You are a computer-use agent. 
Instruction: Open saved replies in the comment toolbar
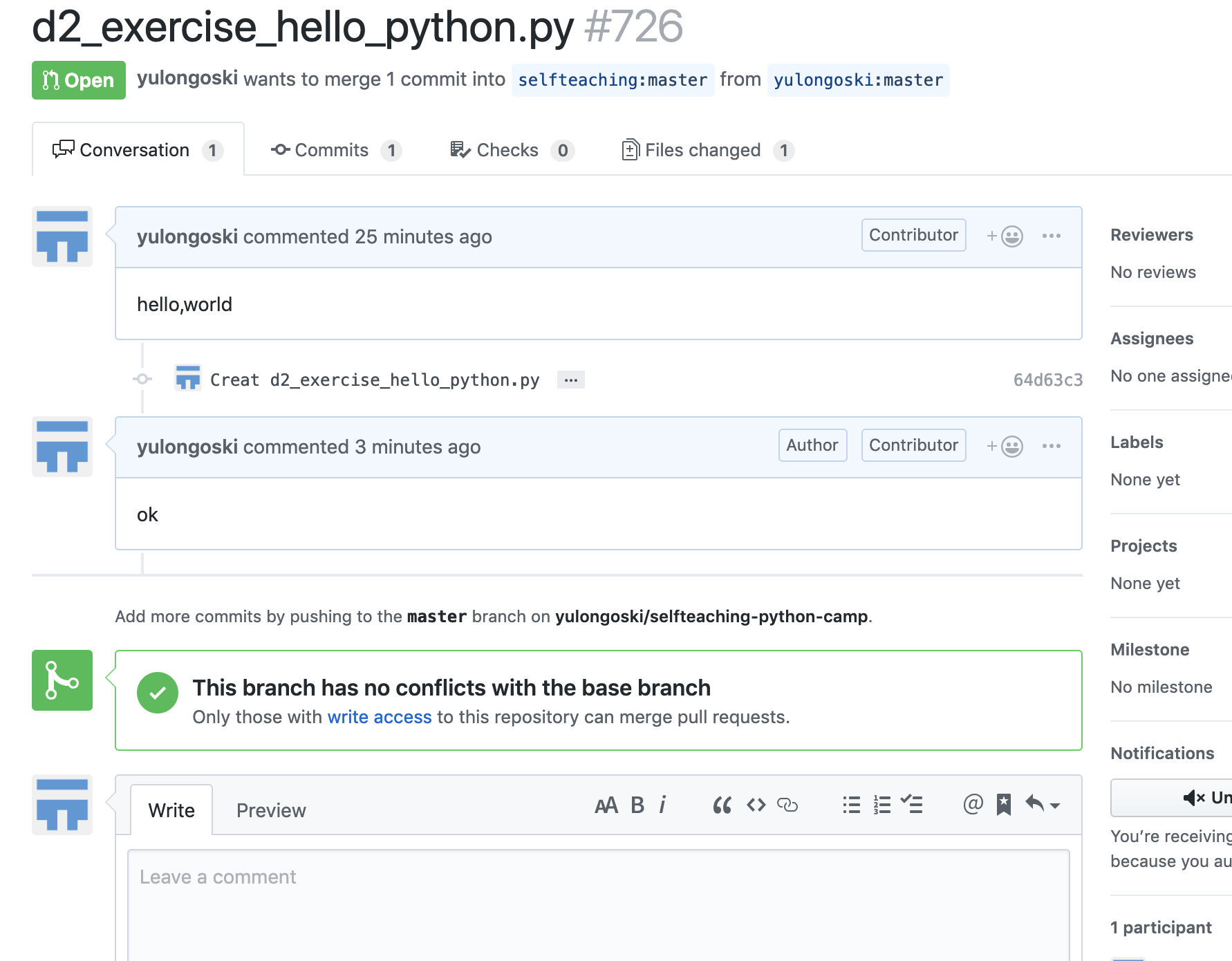(1002, 805)
